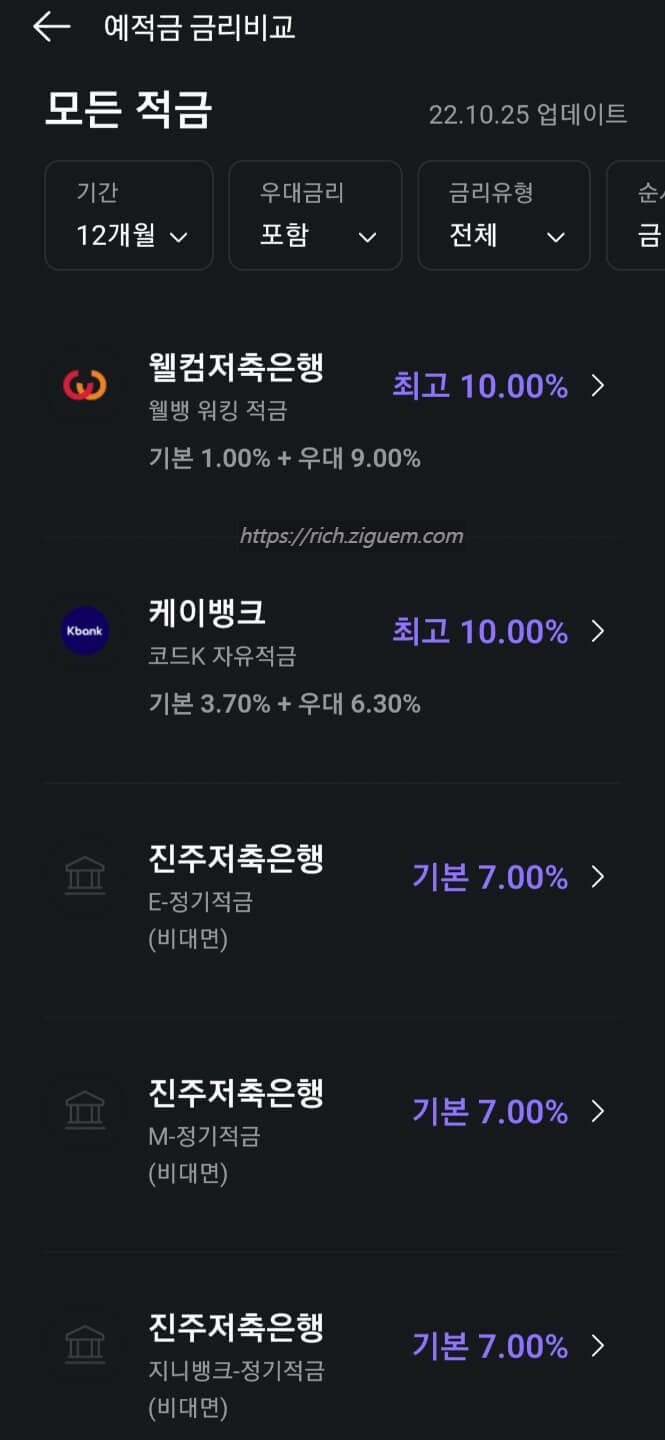Screen dimensions: 665x1440
Task: Tap the bank building icon beside M-정기적금
Action: [x=85, y=1111]
